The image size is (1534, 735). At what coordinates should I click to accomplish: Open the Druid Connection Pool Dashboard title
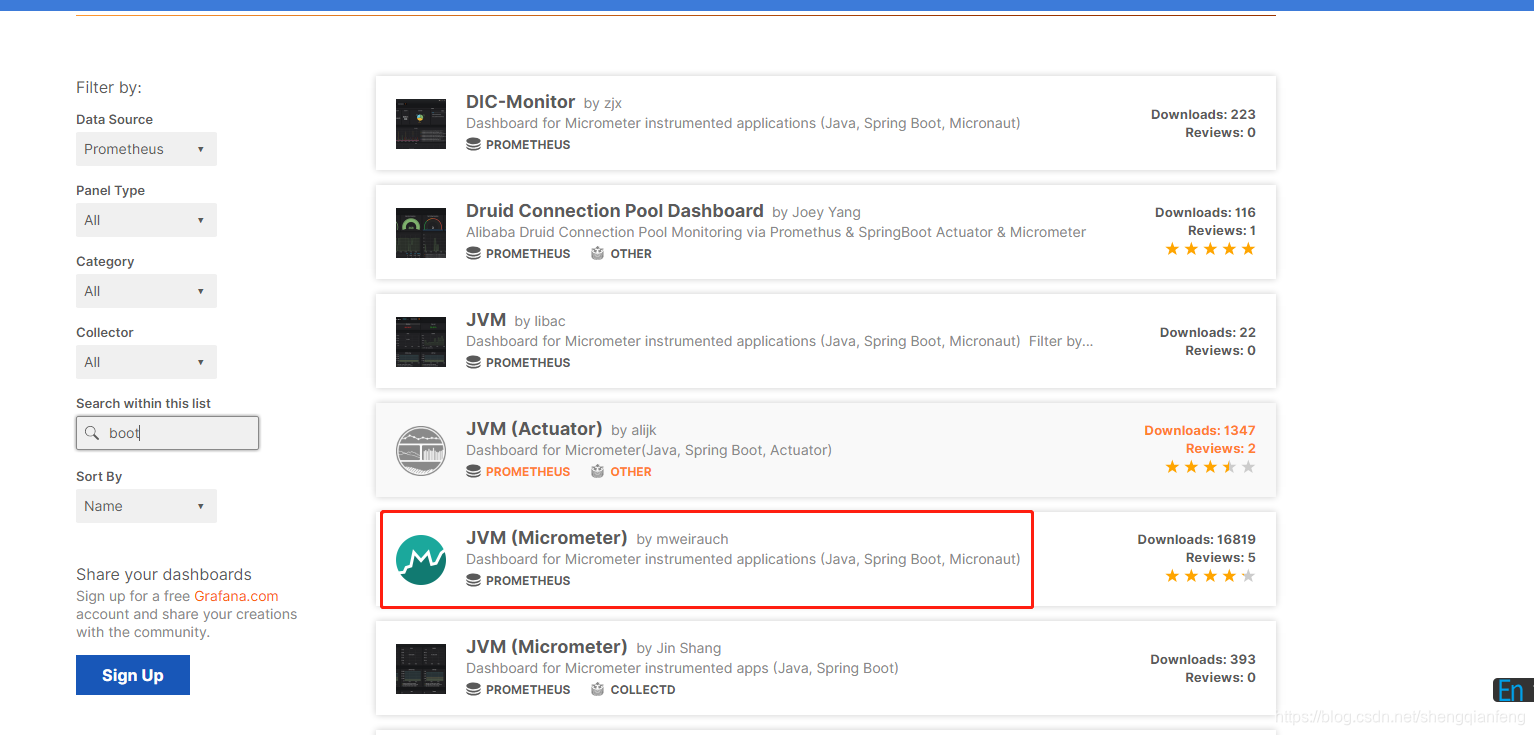click(615, 211)
